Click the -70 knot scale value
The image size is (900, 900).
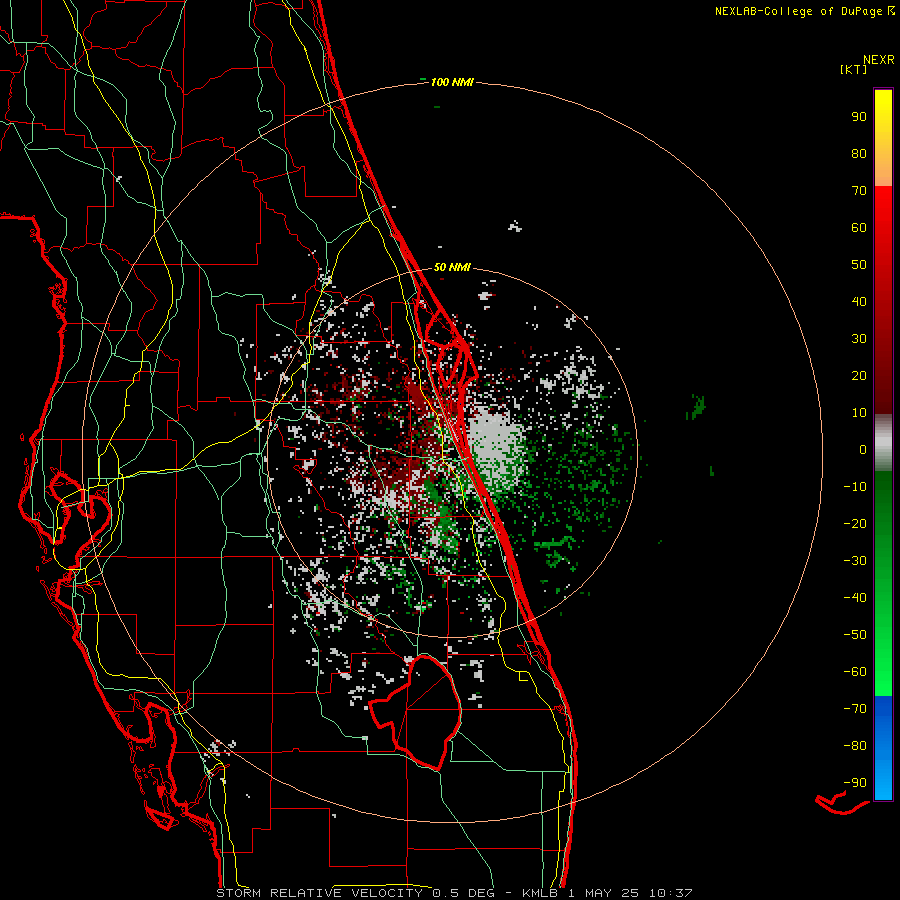[855, 709]
